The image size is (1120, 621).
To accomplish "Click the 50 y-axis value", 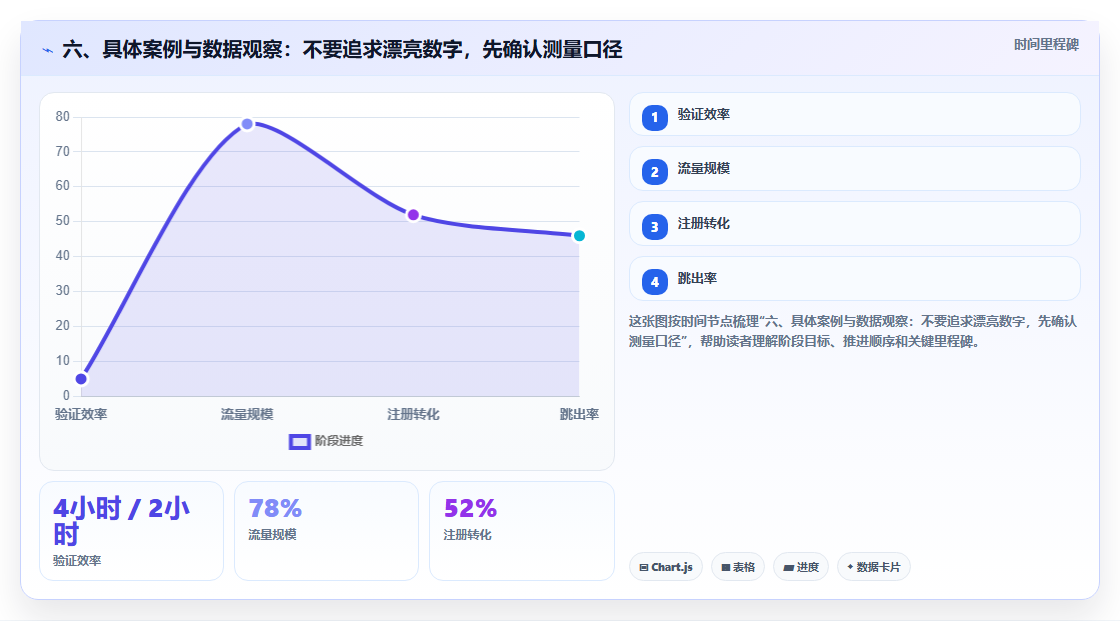I will [x=63, y=221].
